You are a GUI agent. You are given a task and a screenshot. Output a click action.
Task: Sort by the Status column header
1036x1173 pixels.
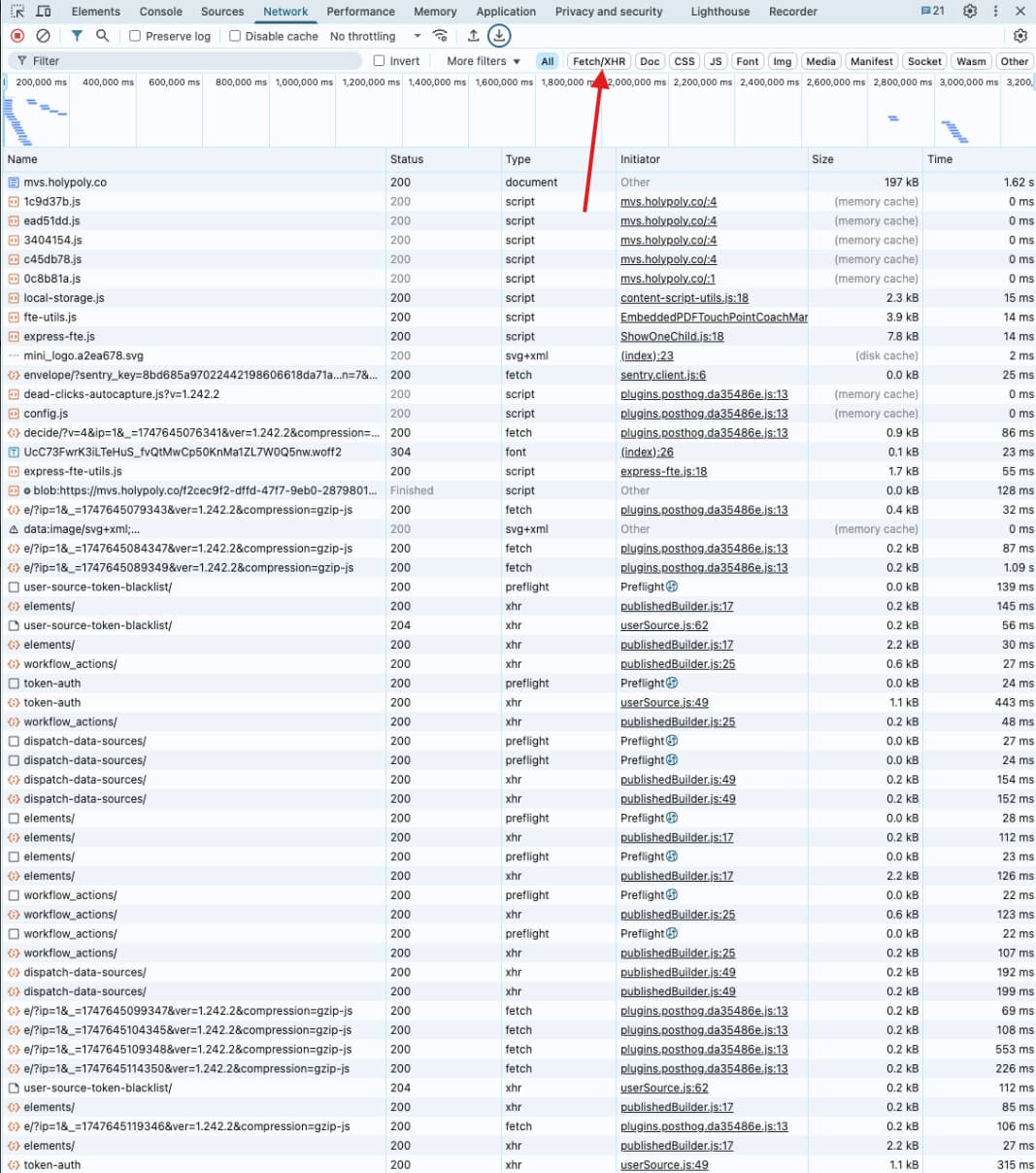(443, 159)
